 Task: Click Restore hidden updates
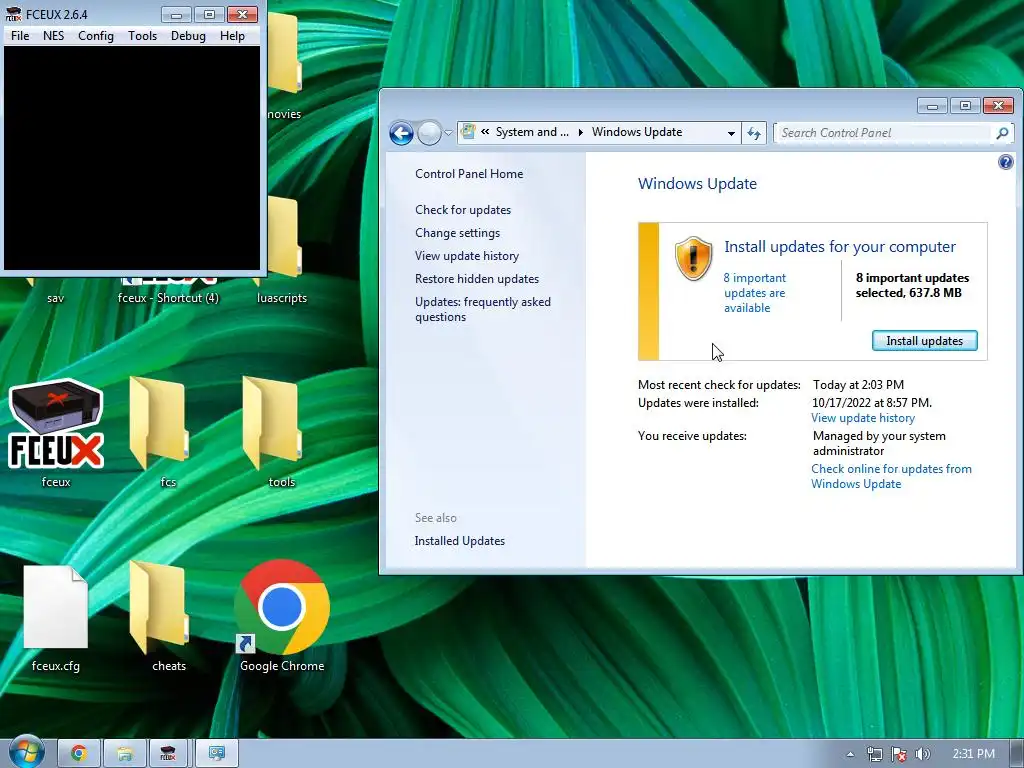tap(477, 279)
